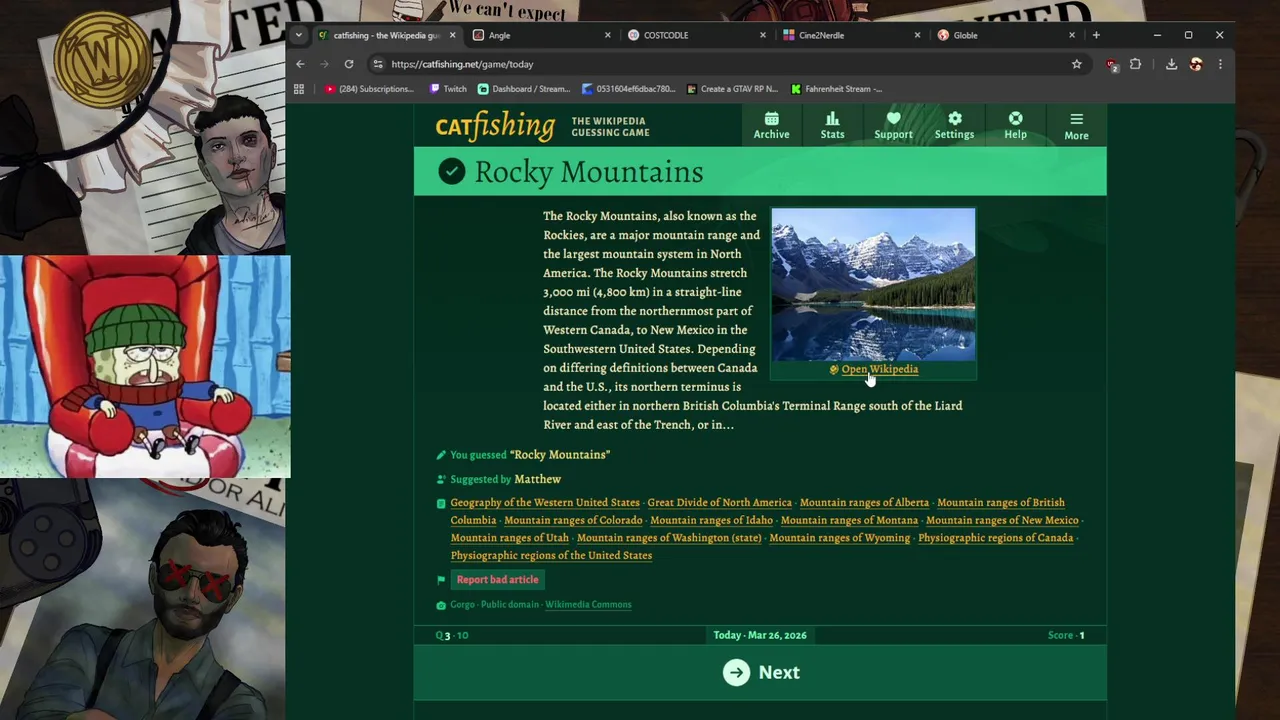Screen dimensions: 1280x720
Task: Open Great Divide of North America category
Action: point(719,503)
